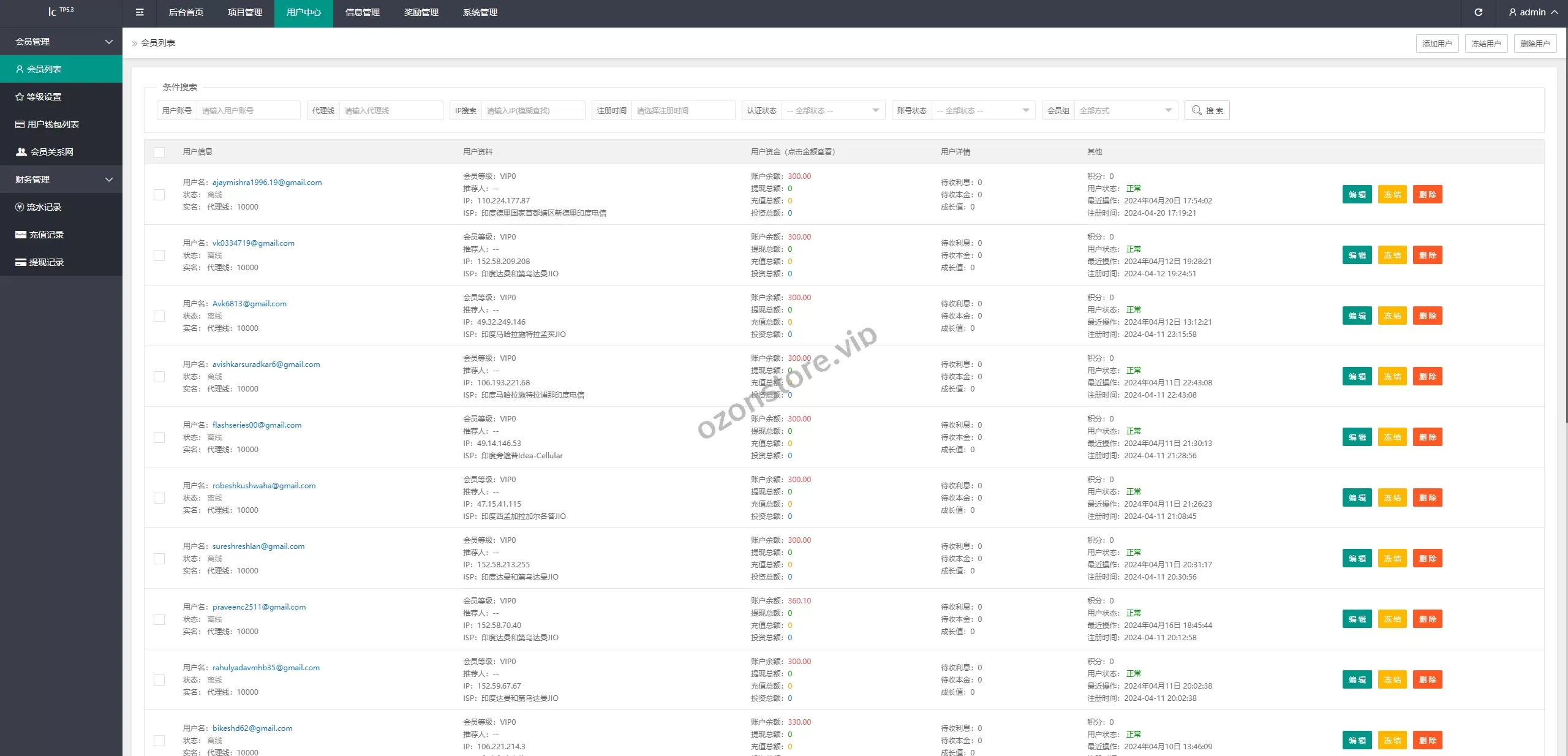The width and height of the screenshot is (1568, 756).
Task: Click the email link vk0334719@gmail.com
Action: (254, 243)
